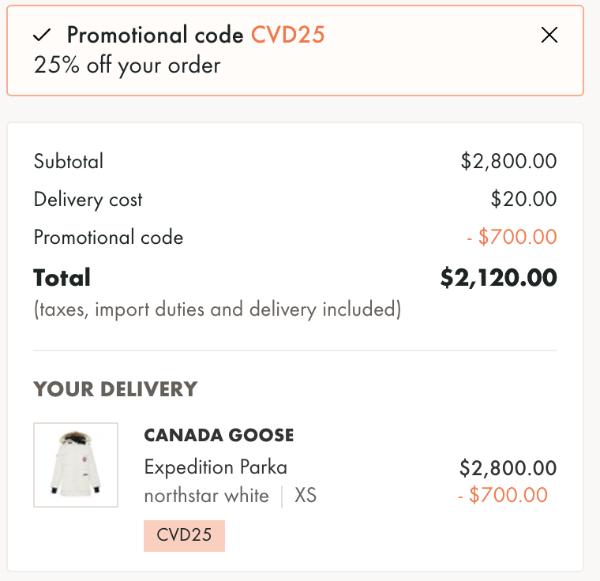Click the CANADA GOOSE brand name
Screen dimensions: 600x581
click(219, 435)
